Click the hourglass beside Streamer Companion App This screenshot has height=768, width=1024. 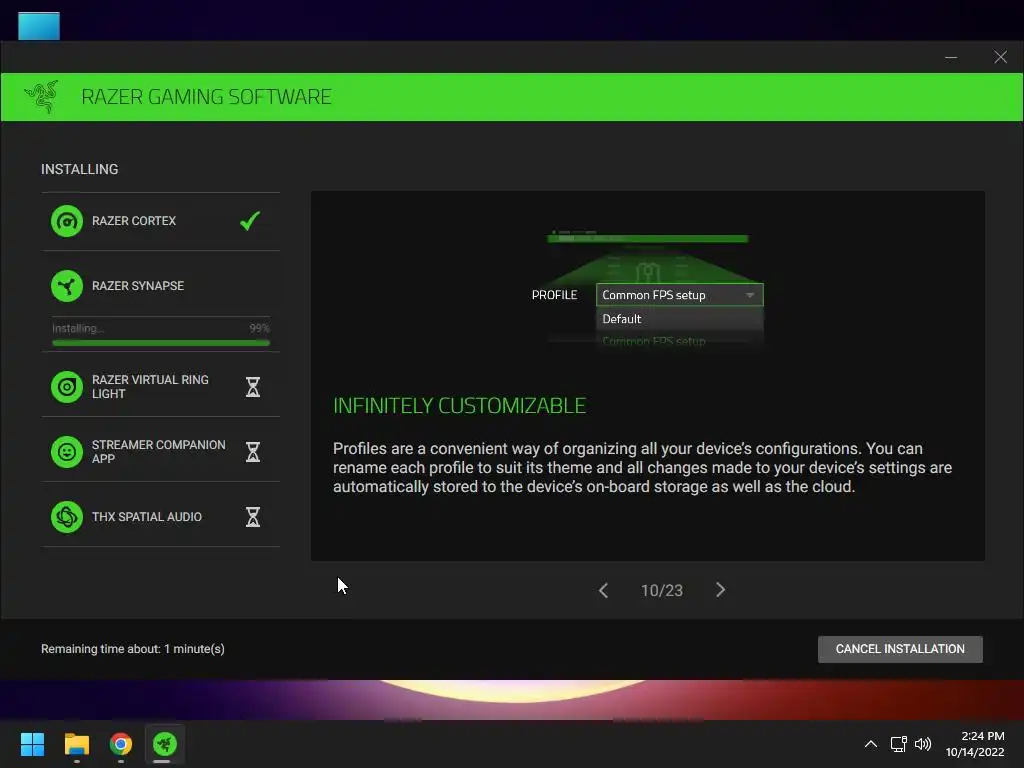253,452
